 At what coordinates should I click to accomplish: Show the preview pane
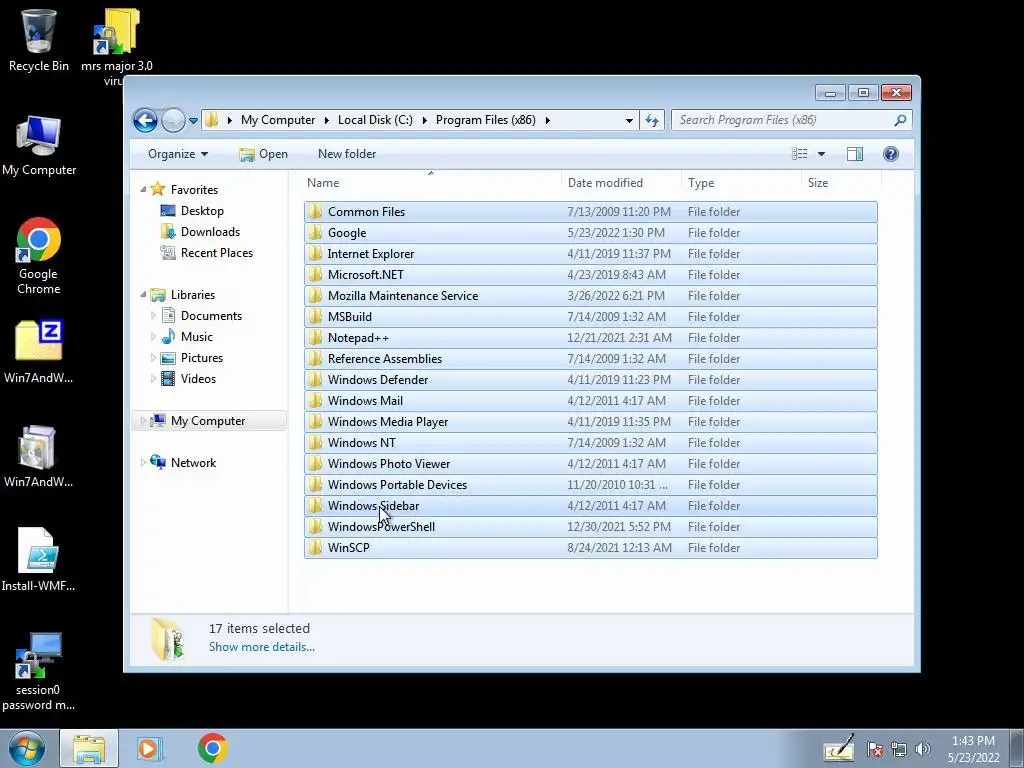[x=855, y=154]
